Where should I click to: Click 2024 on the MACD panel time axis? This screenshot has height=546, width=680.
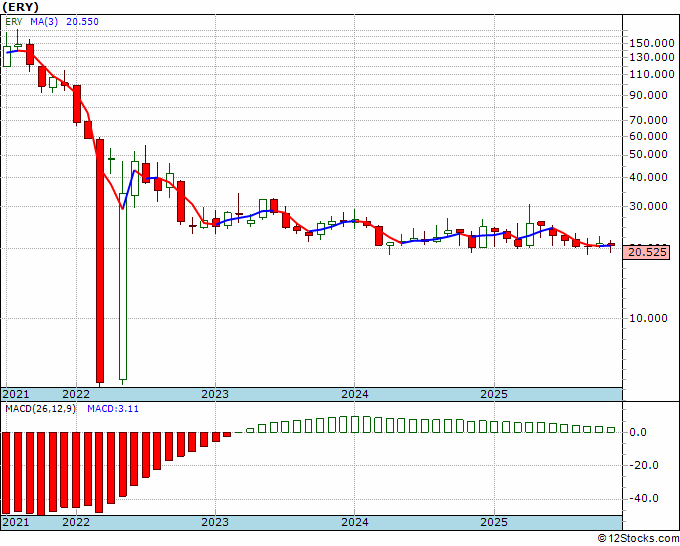pyautogui.click(x=355, y=522)
